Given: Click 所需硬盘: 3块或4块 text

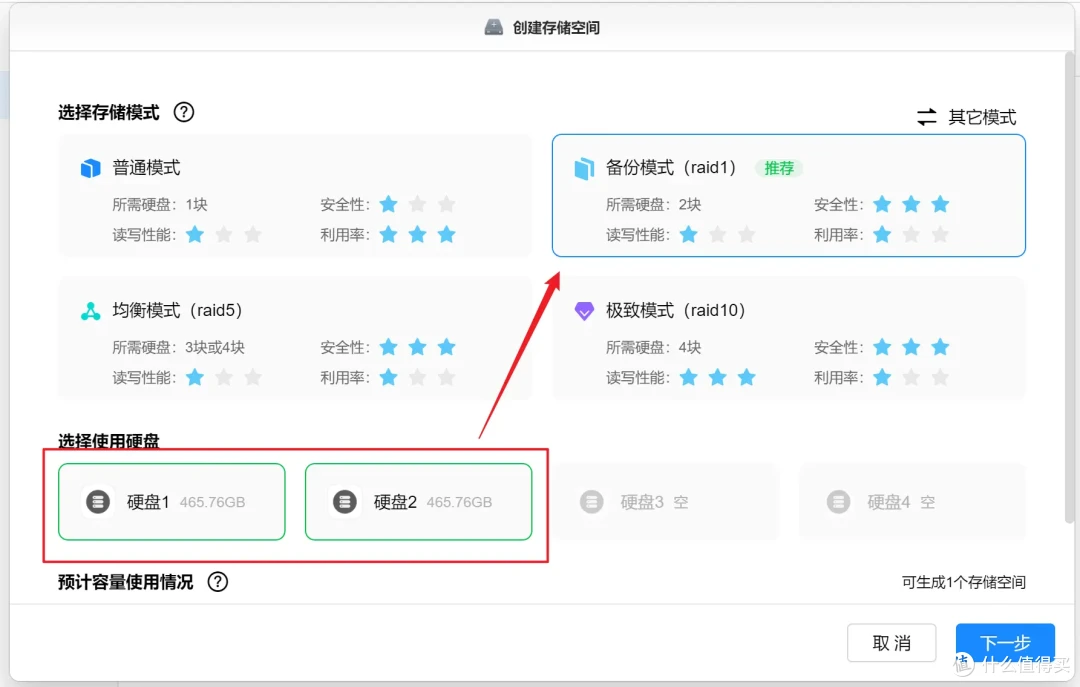Looking at the screenshot, I should (x=178, y=347).
